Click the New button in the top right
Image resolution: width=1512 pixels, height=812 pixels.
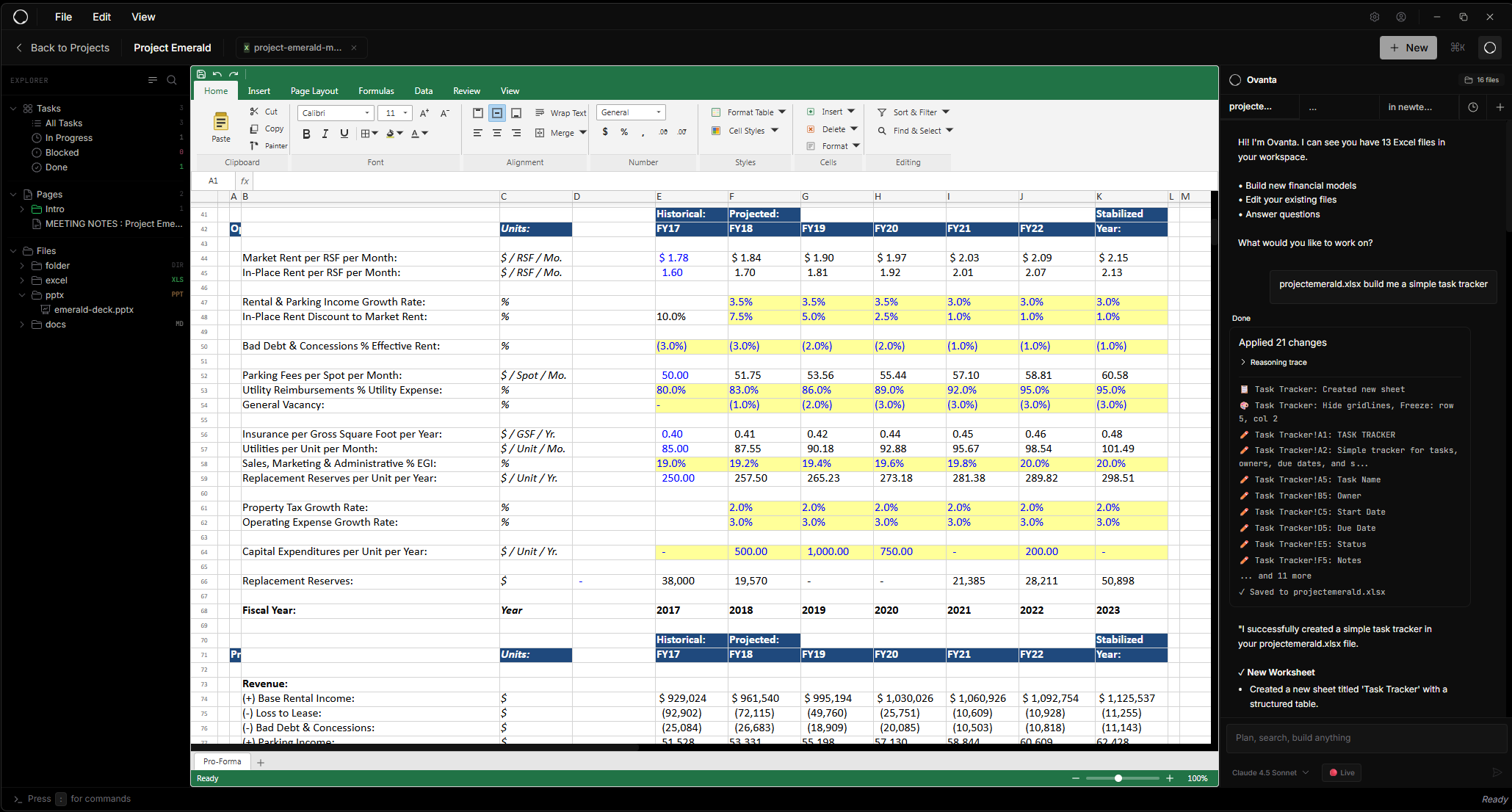click(1408, 47)
